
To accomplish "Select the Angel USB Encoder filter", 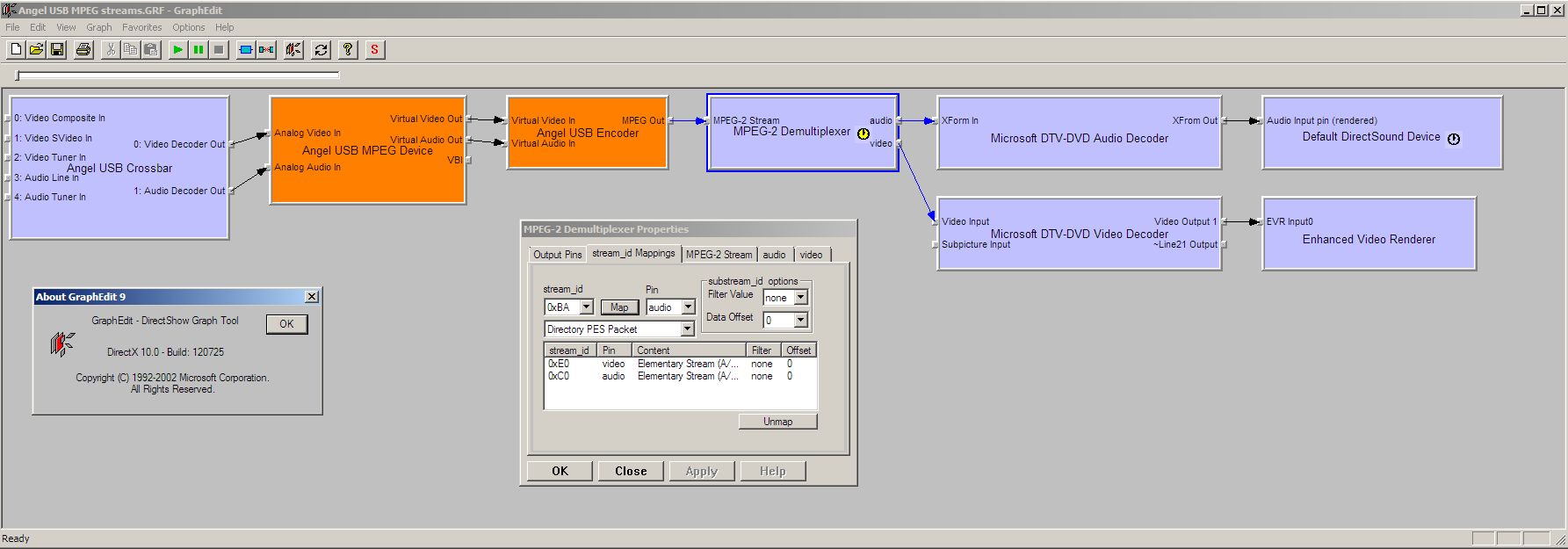I will click(588, 133).
